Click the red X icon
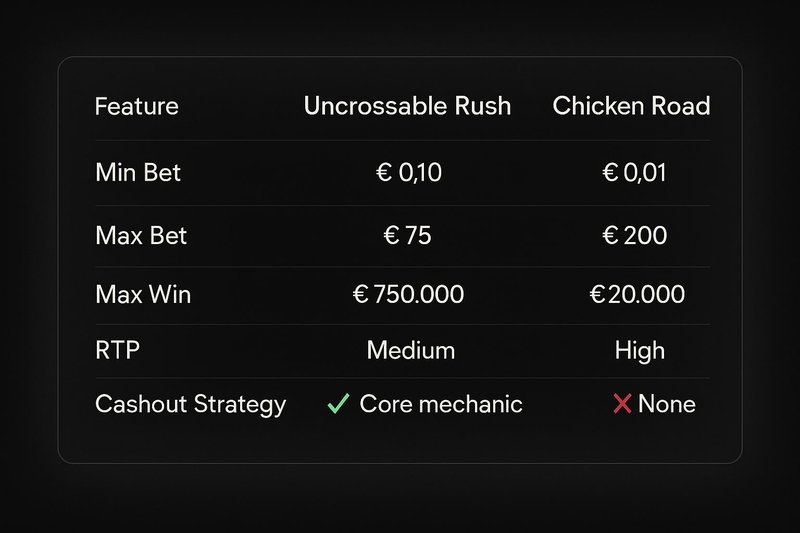This screenshot has width=800, height=533. click(622, 405)
